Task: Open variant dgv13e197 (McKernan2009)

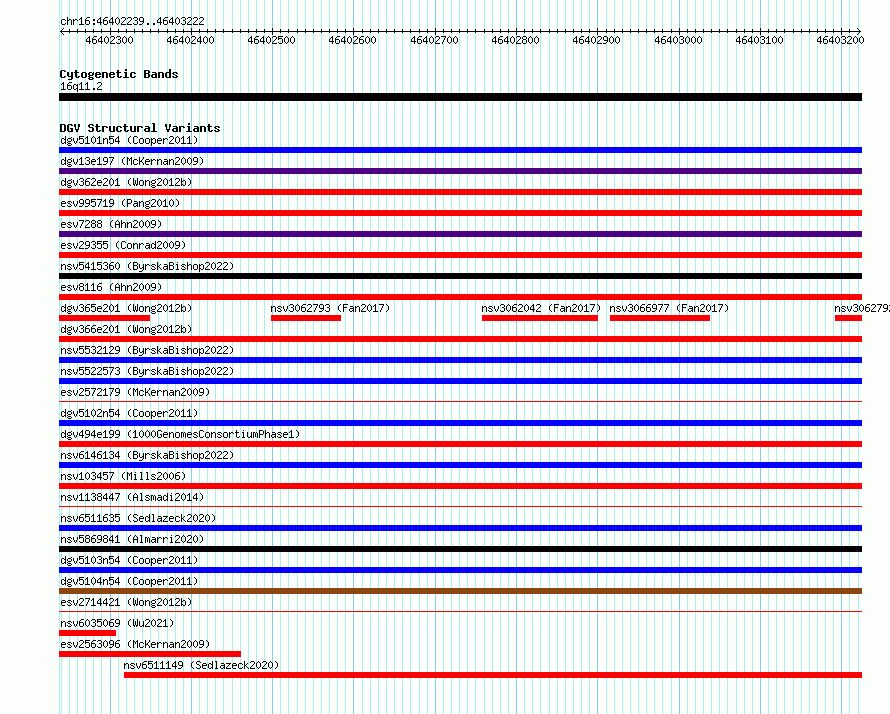Action: pyautogui.click(x=132, y=161)
